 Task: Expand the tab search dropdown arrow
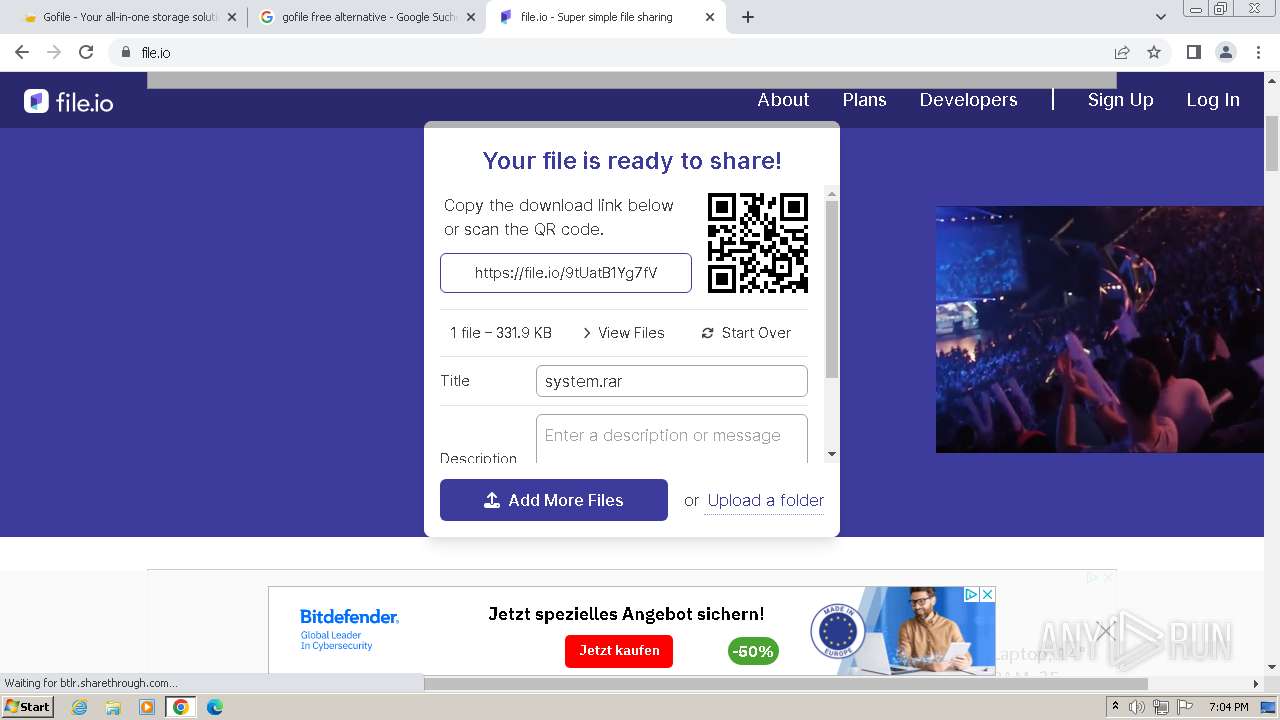click(1161, 17)
